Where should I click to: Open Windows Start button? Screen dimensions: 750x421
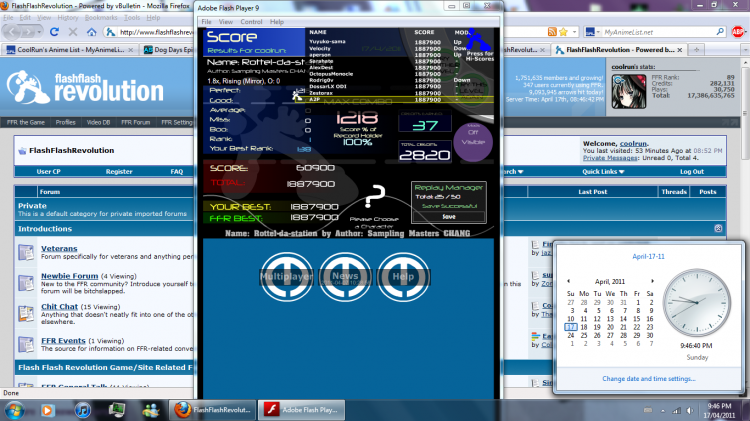pos(14,410)
